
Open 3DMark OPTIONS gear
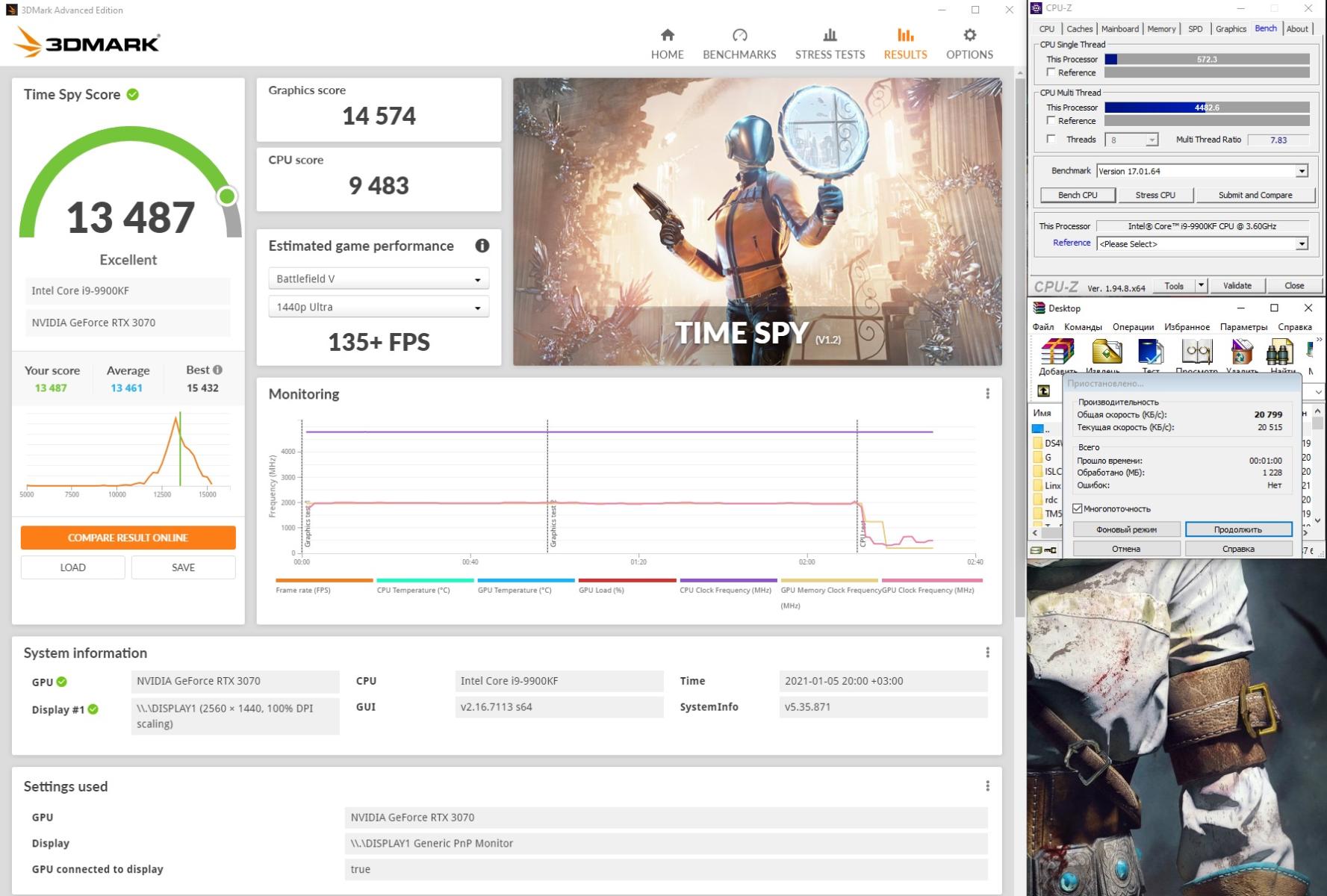tap(969, 44)
